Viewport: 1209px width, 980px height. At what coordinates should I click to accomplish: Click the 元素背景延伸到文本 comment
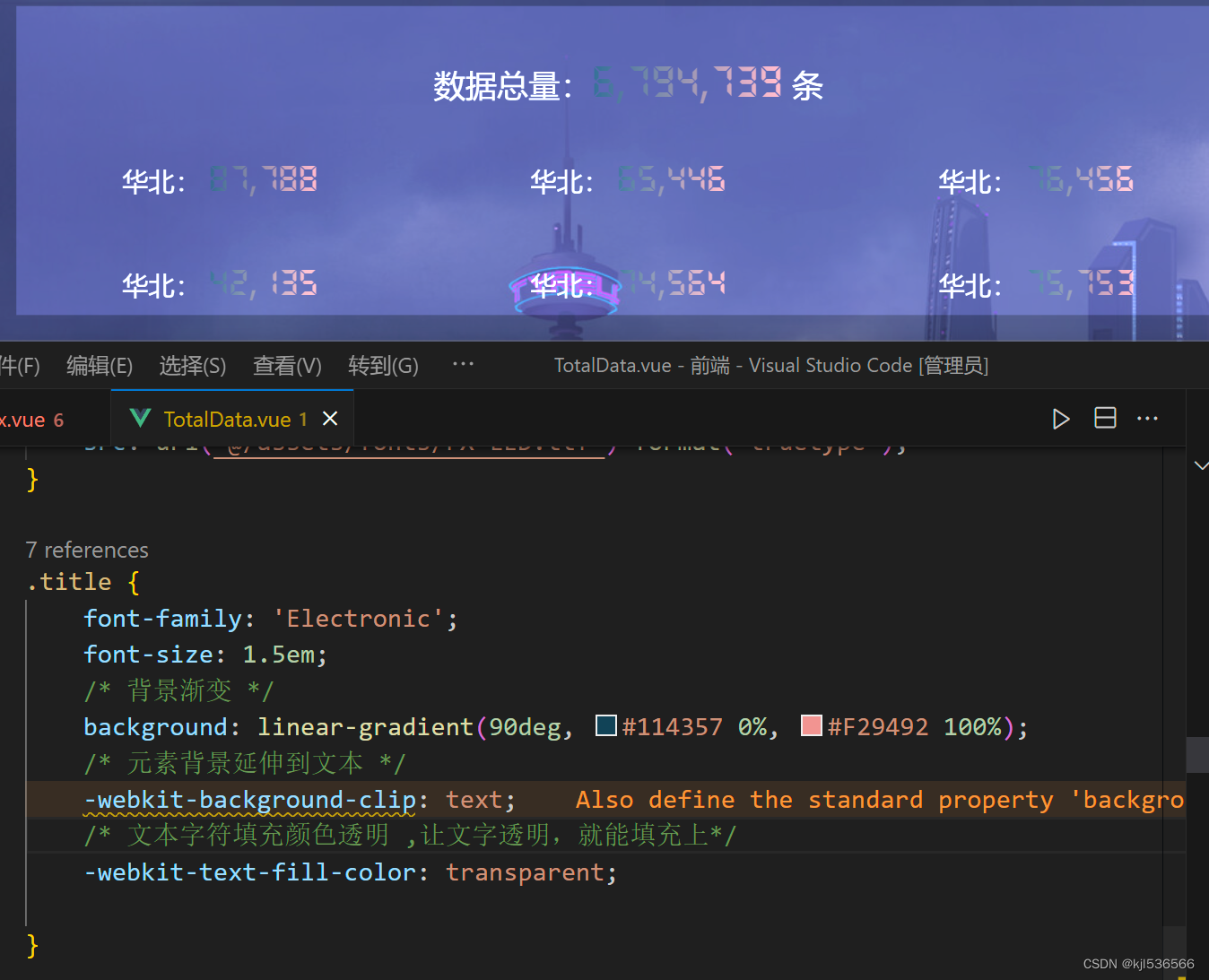[x=245, y=764]
